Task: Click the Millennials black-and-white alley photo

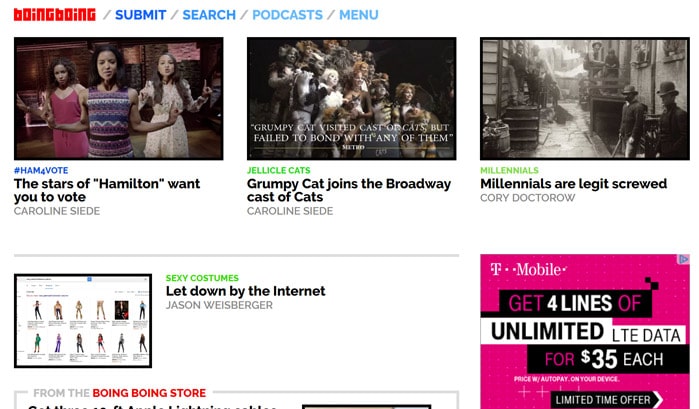Action: [x=584, y=98]
